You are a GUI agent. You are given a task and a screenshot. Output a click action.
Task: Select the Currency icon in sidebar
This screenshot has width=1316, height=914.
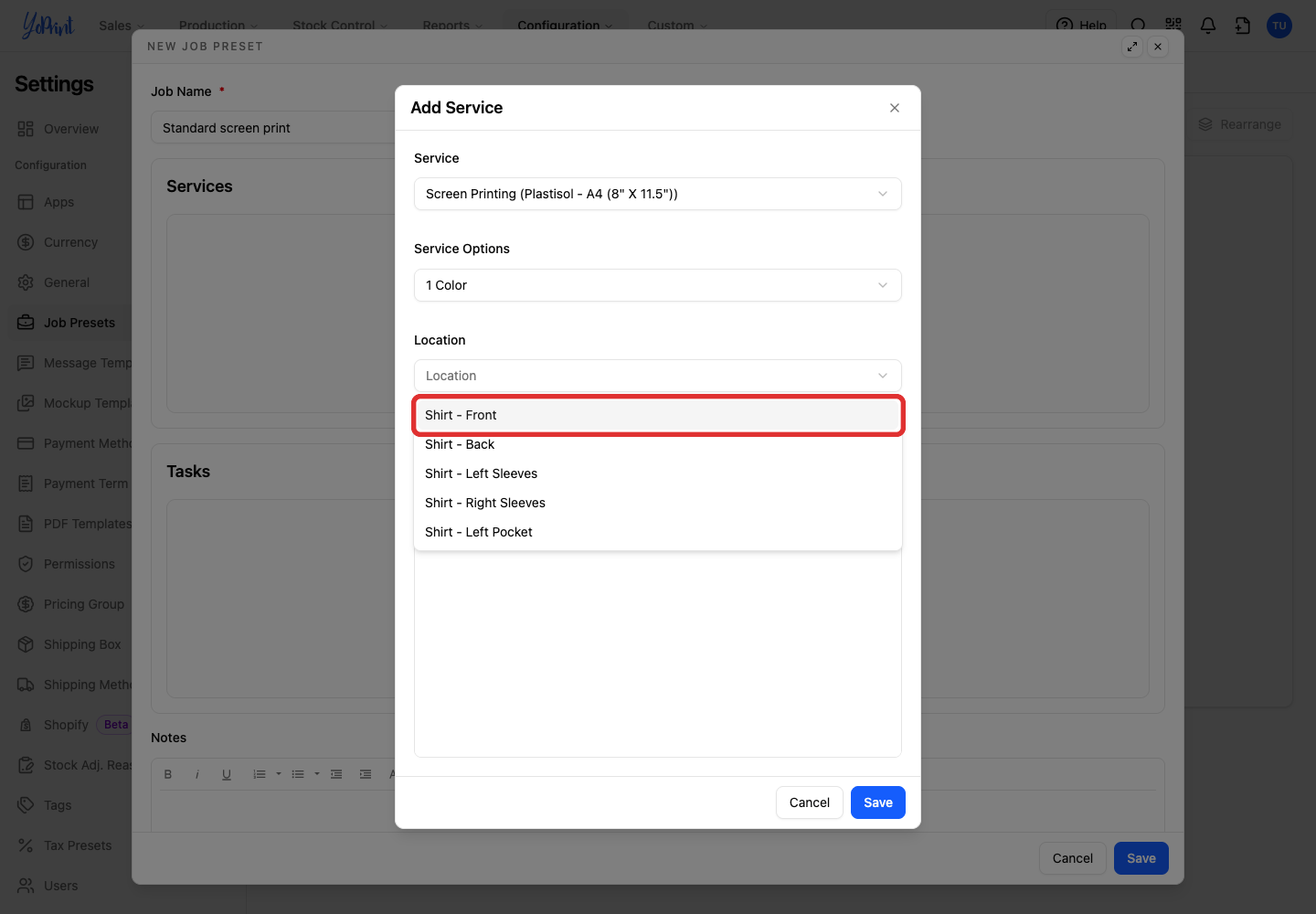(x=26, y=242)
